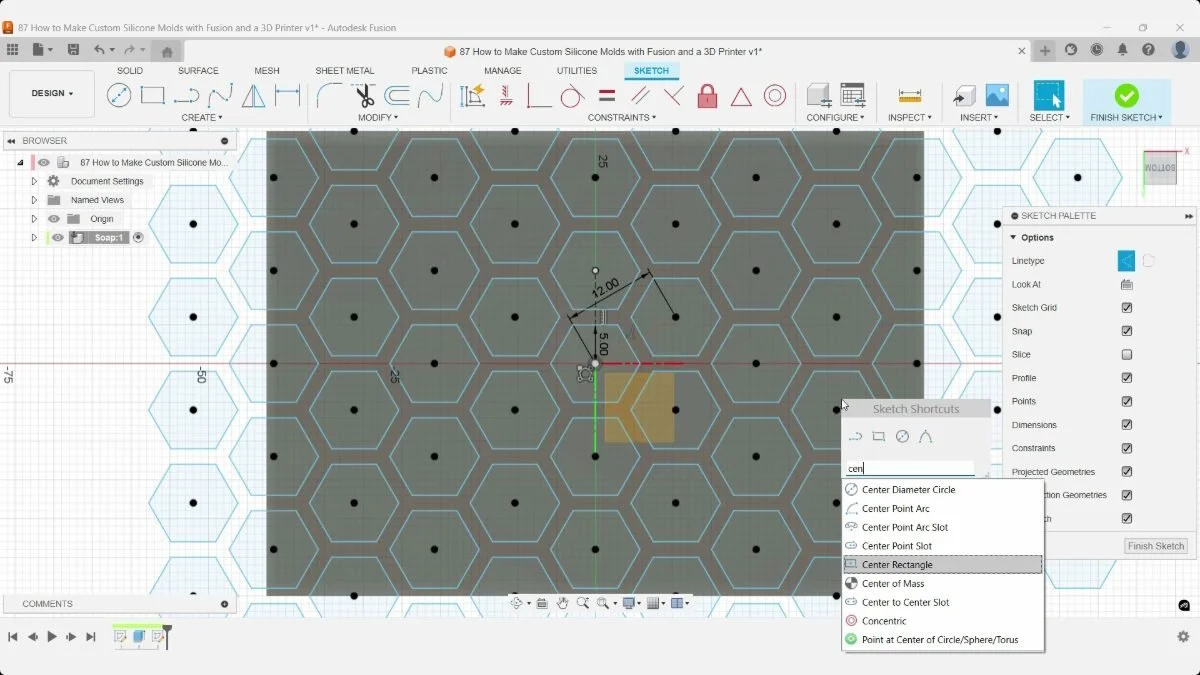Screen dimensions: 1200x675
Task: Open the INSERT dropdown menu
Action: tap(979, 118)
